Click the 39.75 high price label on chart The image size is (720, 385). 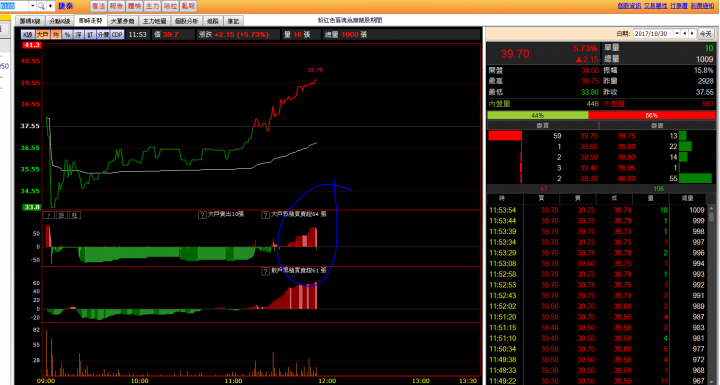315,70
